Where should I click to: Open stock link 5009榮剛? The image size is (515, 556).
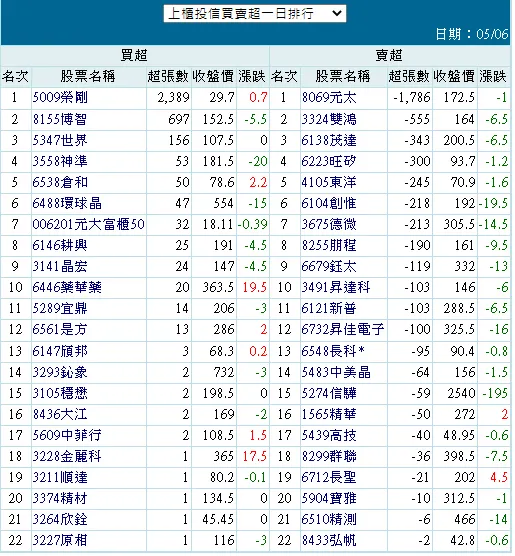pos(60,98)
